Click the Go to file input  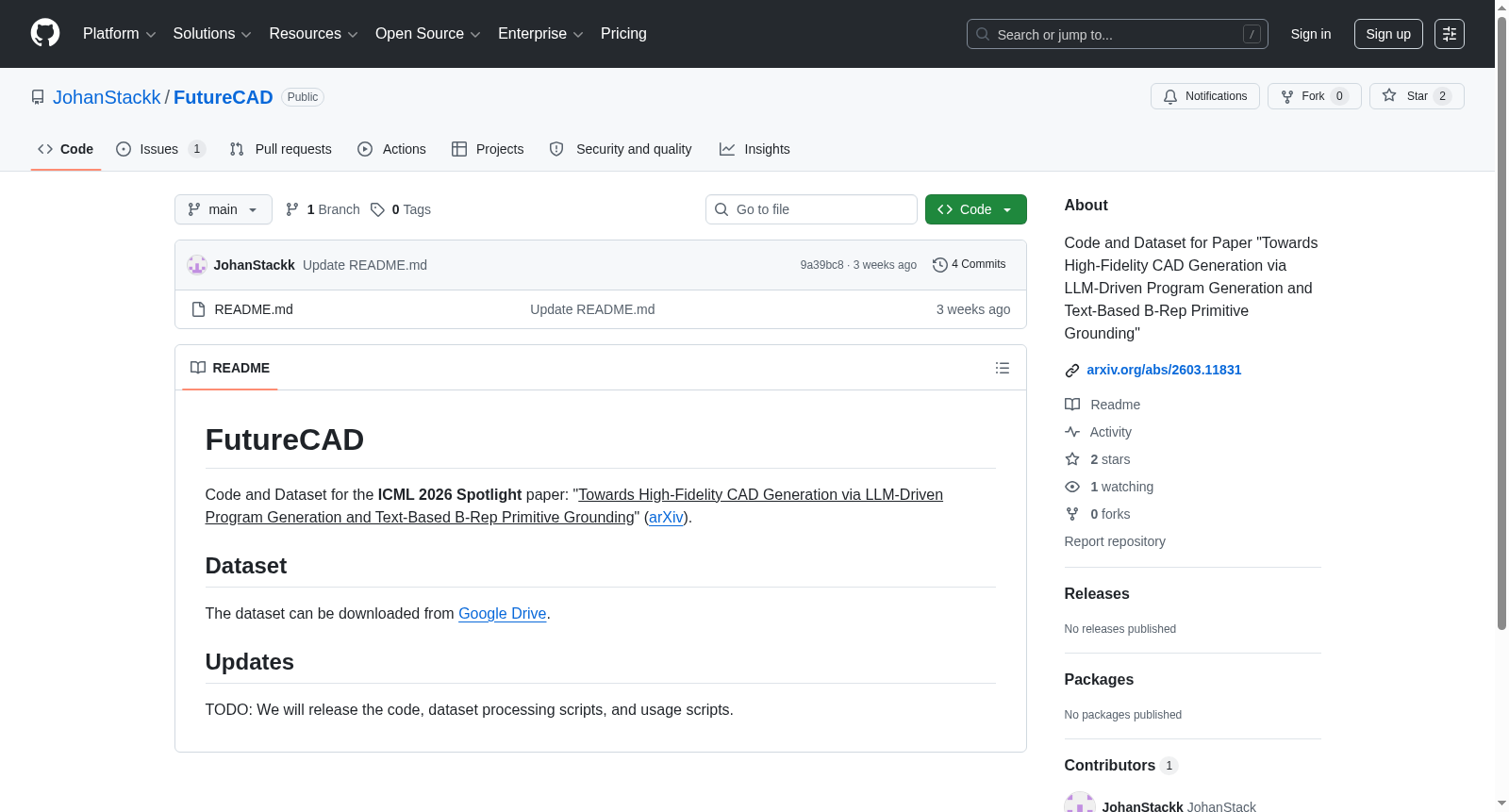[811, 209]
